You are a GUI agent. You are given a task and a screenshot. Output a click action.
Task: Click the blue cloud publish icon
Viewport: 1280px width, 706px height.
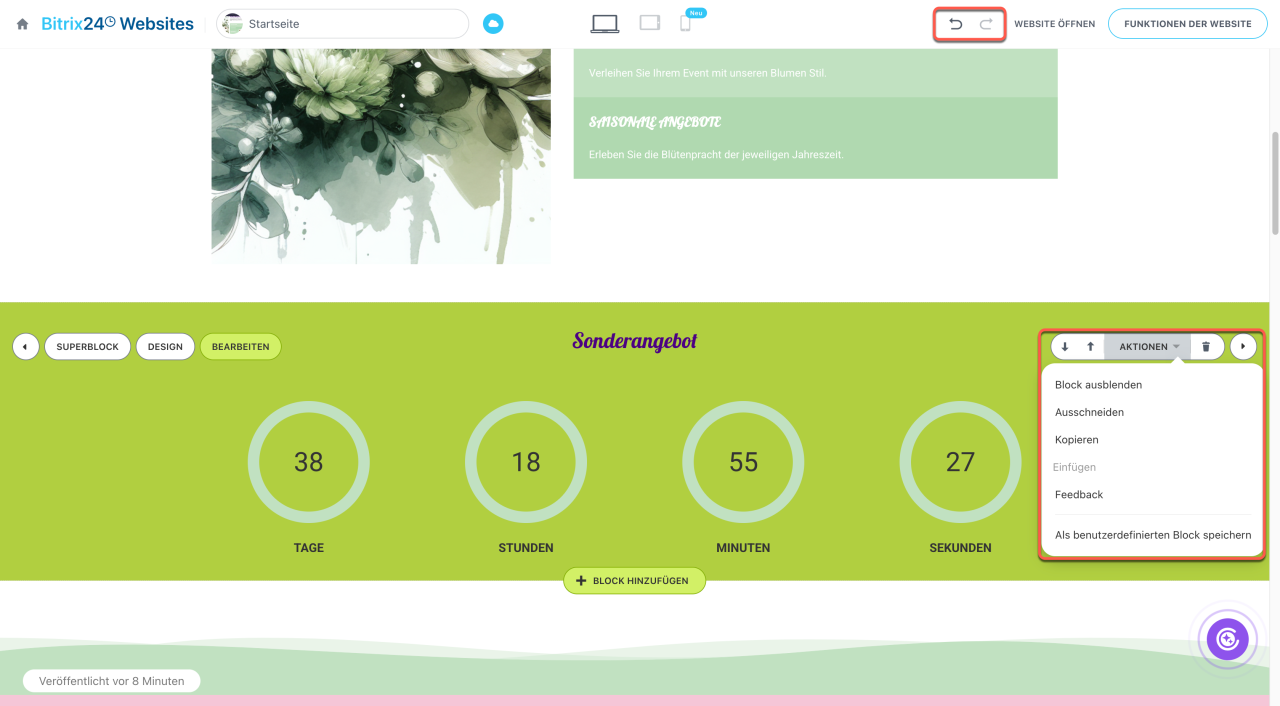click(493, 24)
